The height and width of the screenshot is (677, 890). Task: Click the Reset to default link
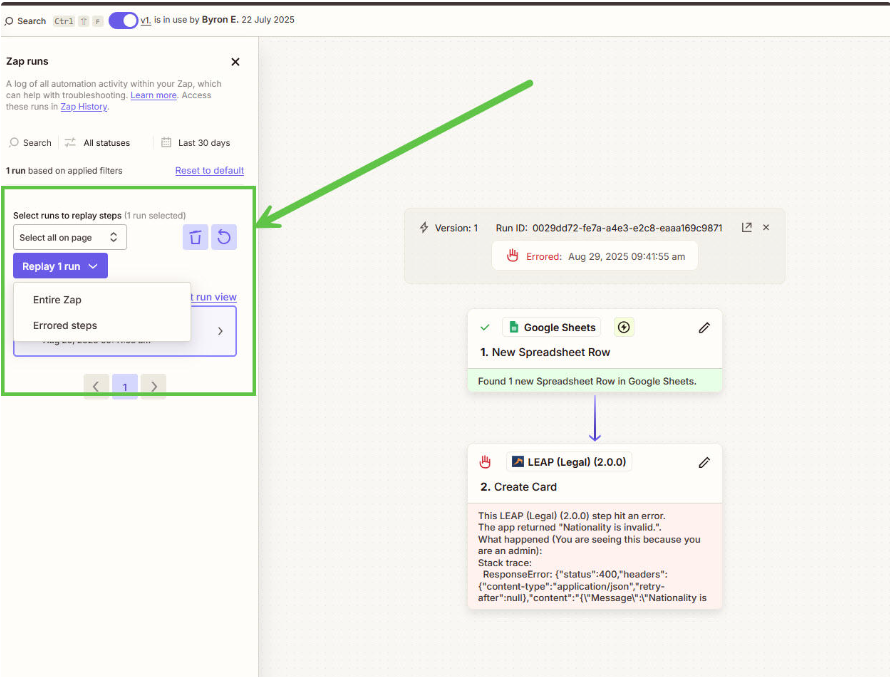click(209, 171)
